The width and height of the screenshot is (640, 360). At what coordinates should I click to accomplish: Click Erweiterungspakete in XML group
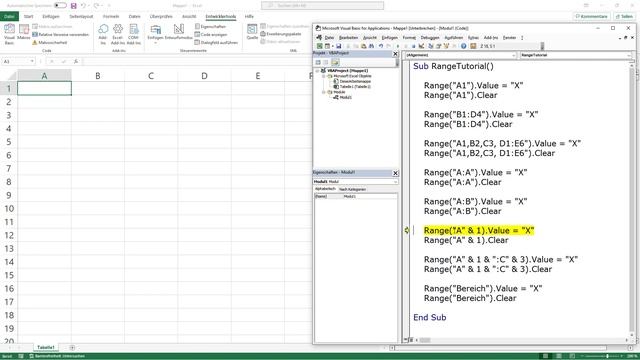281,34
